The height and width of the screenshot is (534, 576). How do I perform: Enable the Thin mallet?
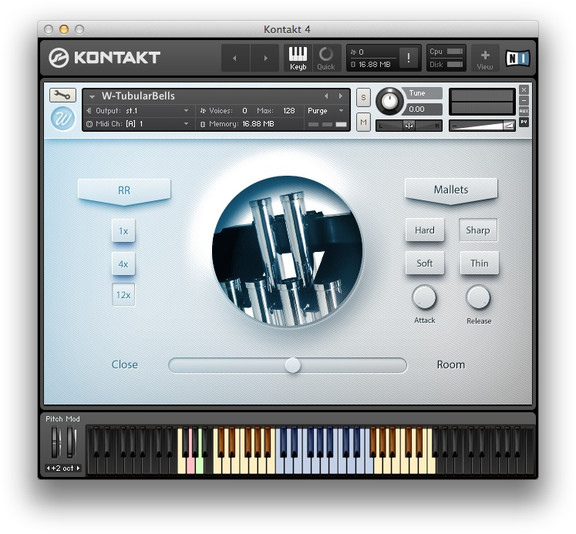[x=479, y=263]
